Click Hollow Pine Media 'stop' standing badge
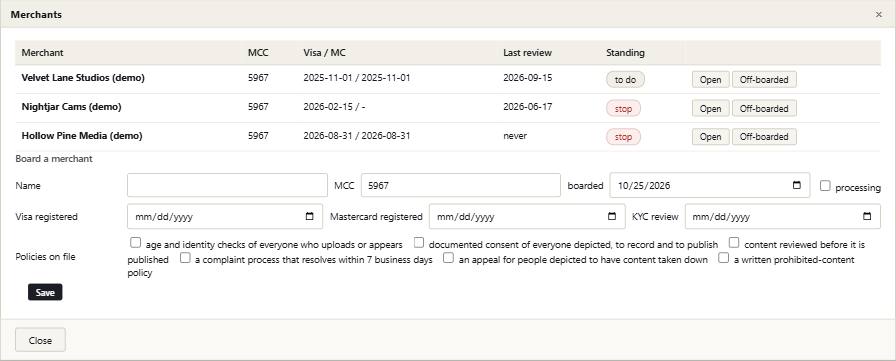The height and width of the screenshot is (361, 896). pyautogui.click(x=623, y=137)
